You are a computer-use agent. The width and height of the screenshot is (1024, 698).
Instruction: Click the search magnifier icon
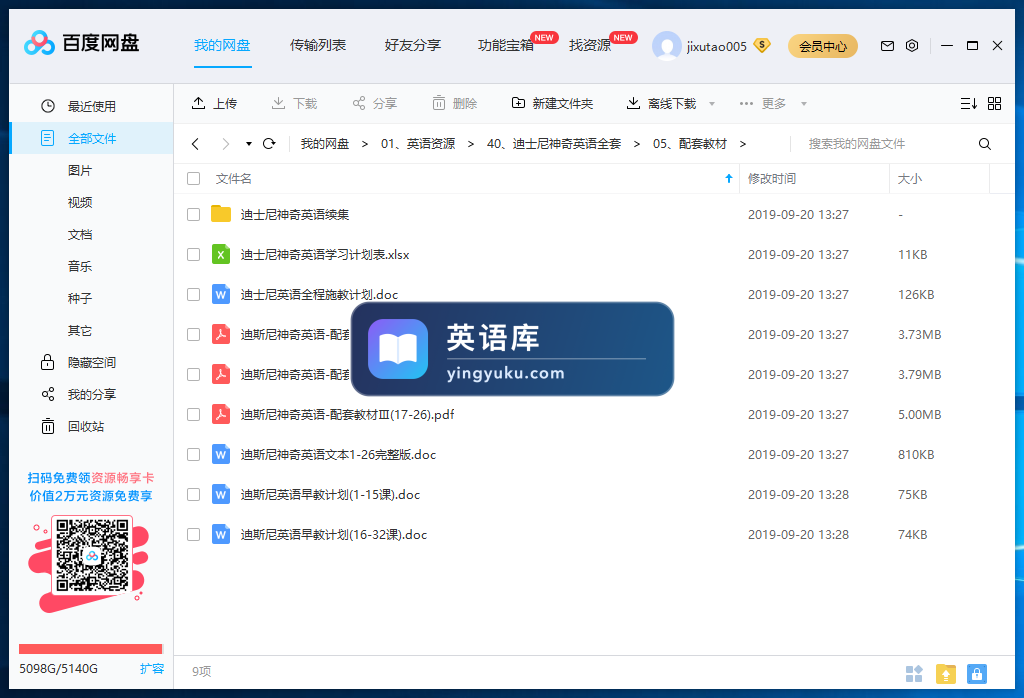click(x=985, y=144)
